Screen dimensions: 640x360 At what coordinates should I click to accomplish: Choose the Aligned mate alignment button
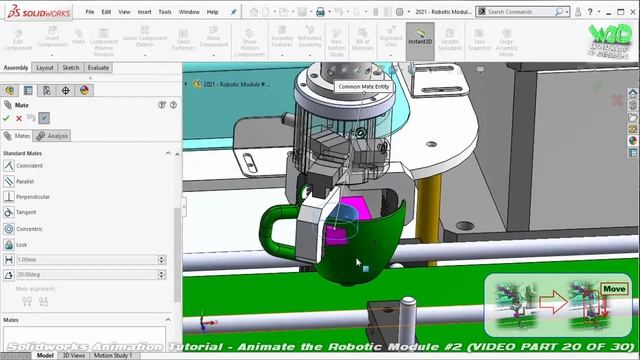[27, 301]
